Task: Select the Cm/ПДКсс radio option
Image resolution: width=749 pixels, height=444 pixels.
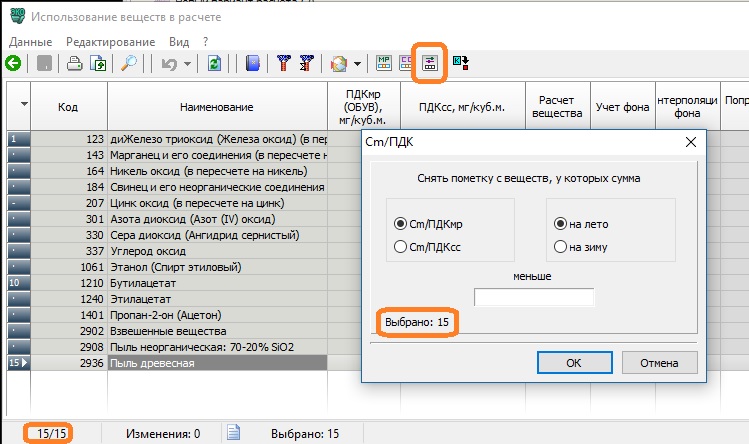Action: coord(401,246)
